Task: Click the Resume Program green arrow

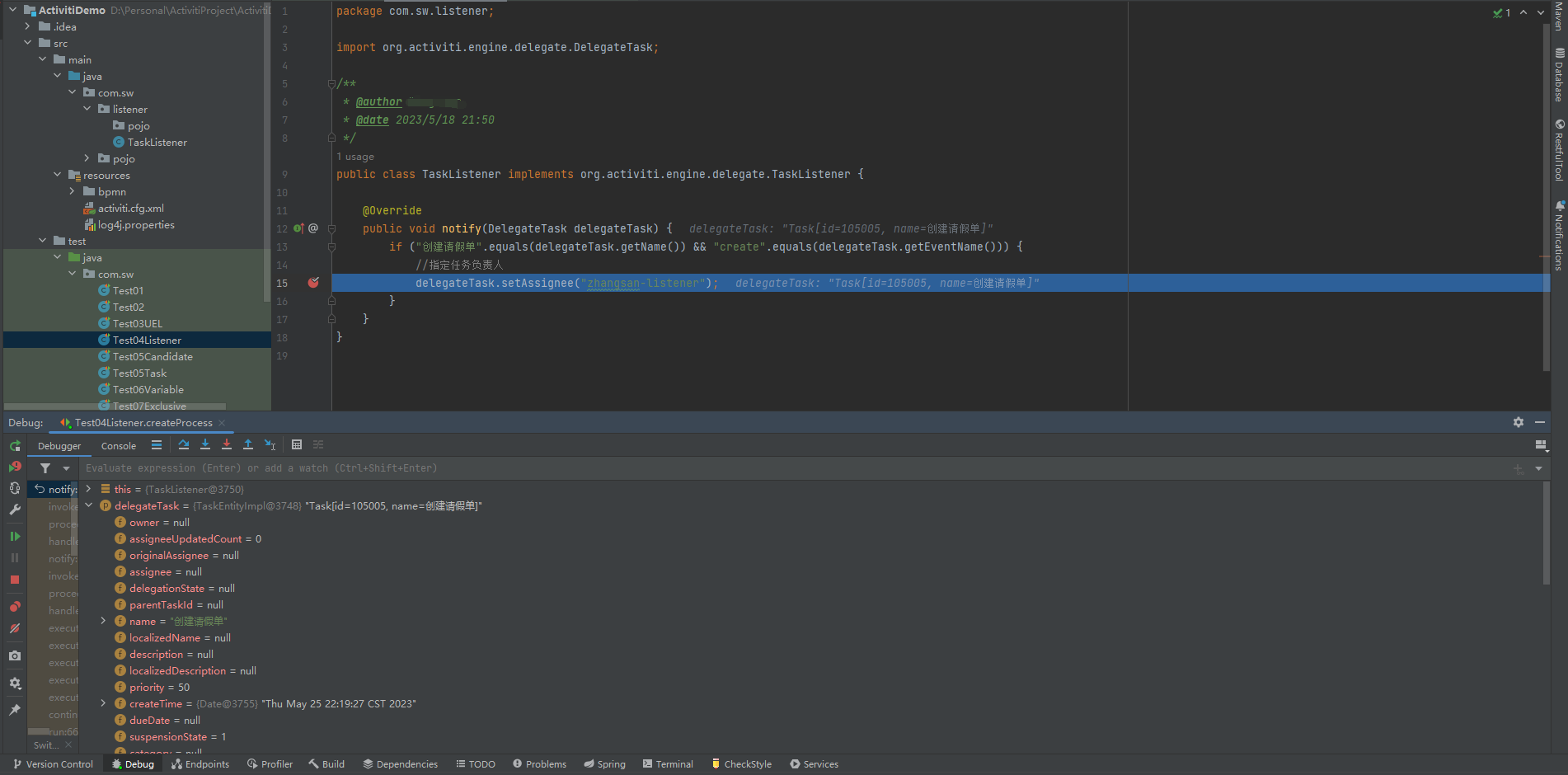Action: tap(15, 537)
